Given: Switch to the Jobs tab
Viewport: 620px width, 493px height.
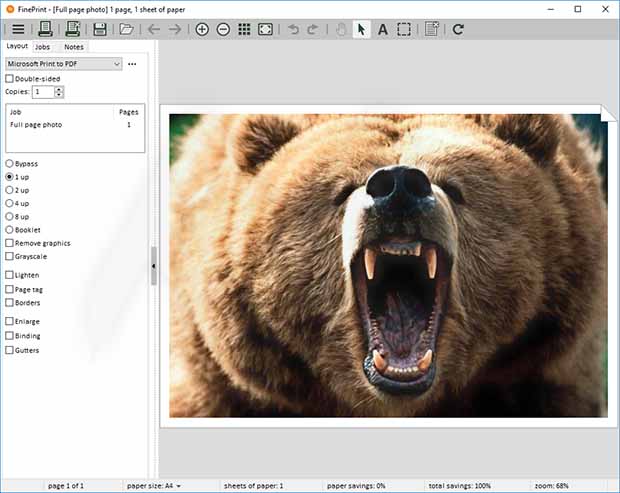Looking at the screenshot, I should click(42, 47).
